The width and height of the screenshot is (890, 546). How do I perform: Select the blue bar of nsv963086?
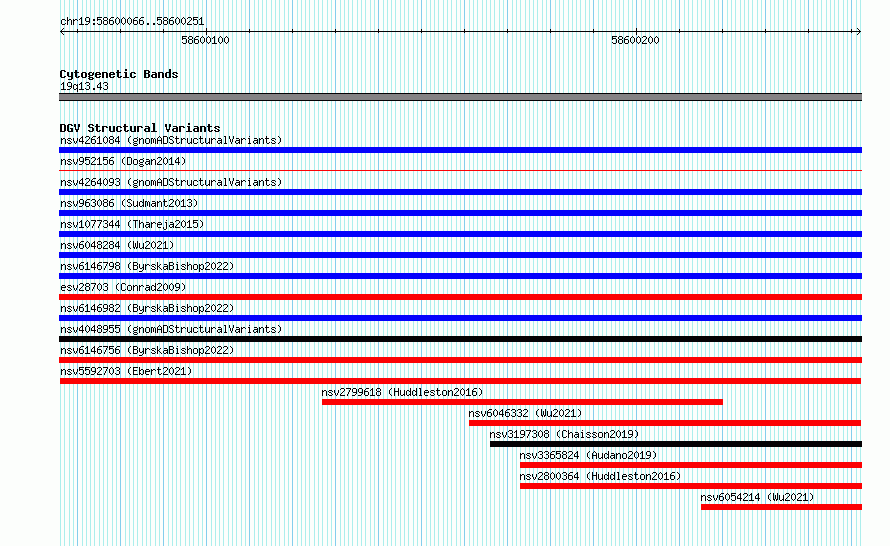[x=460, y=213]
